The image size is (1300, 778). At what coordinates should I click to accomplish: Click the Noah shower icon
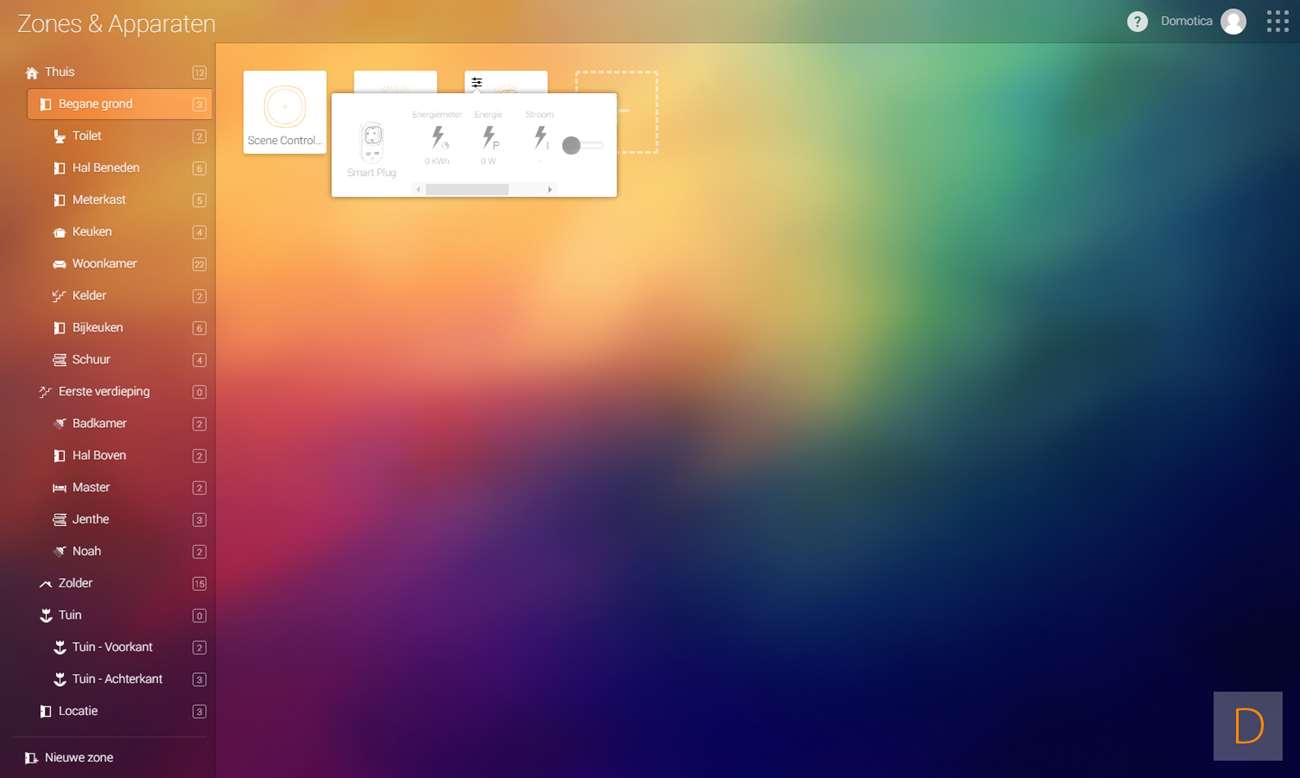(60, 552)
